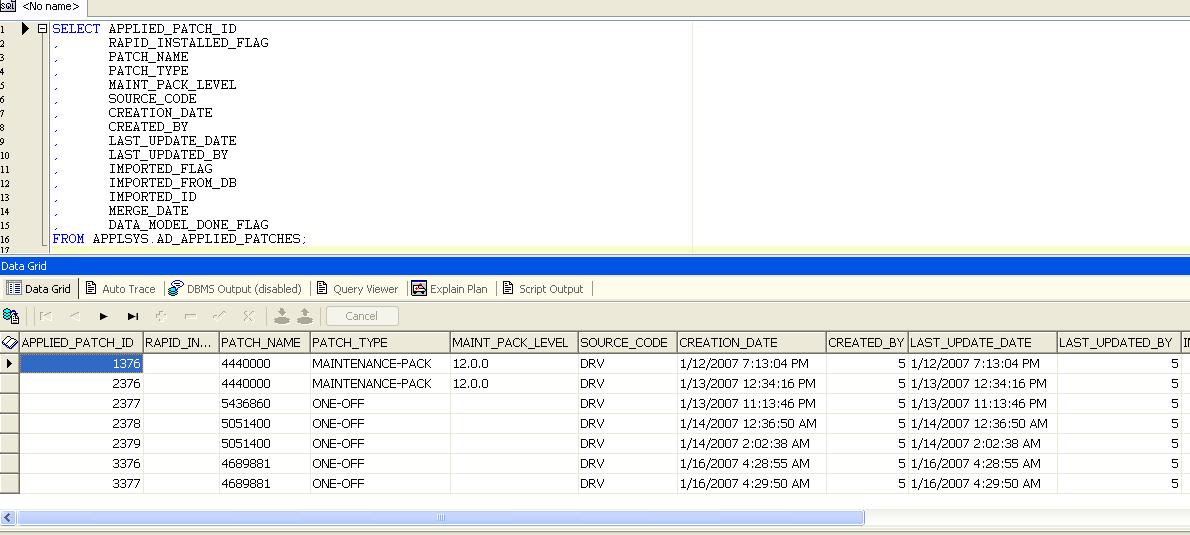Select cell with APPLIED_PATCH_ID 2379
Viewport: 1190px width, 535px height.
coord(81,443)
